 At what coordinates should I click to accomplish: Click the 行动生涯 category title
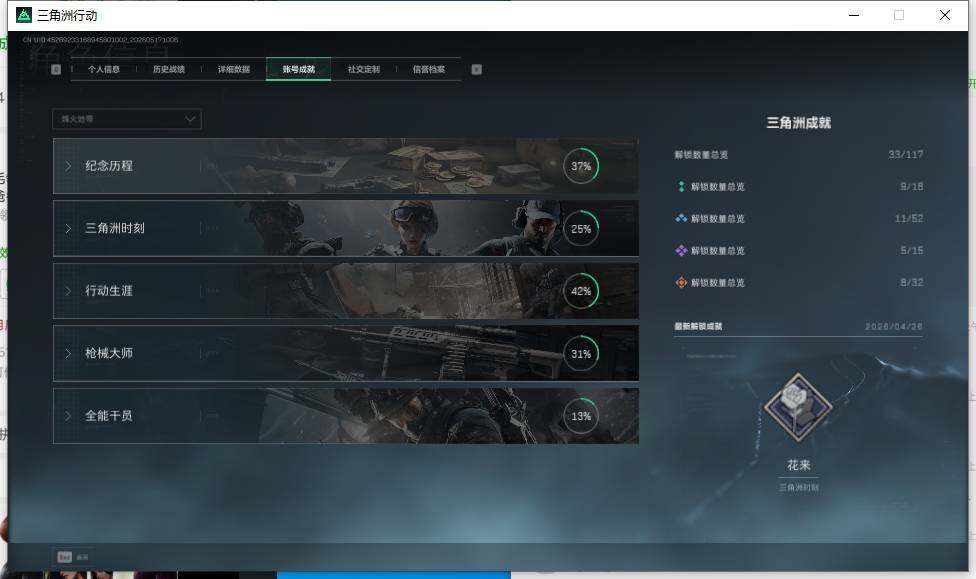point(109,291)
